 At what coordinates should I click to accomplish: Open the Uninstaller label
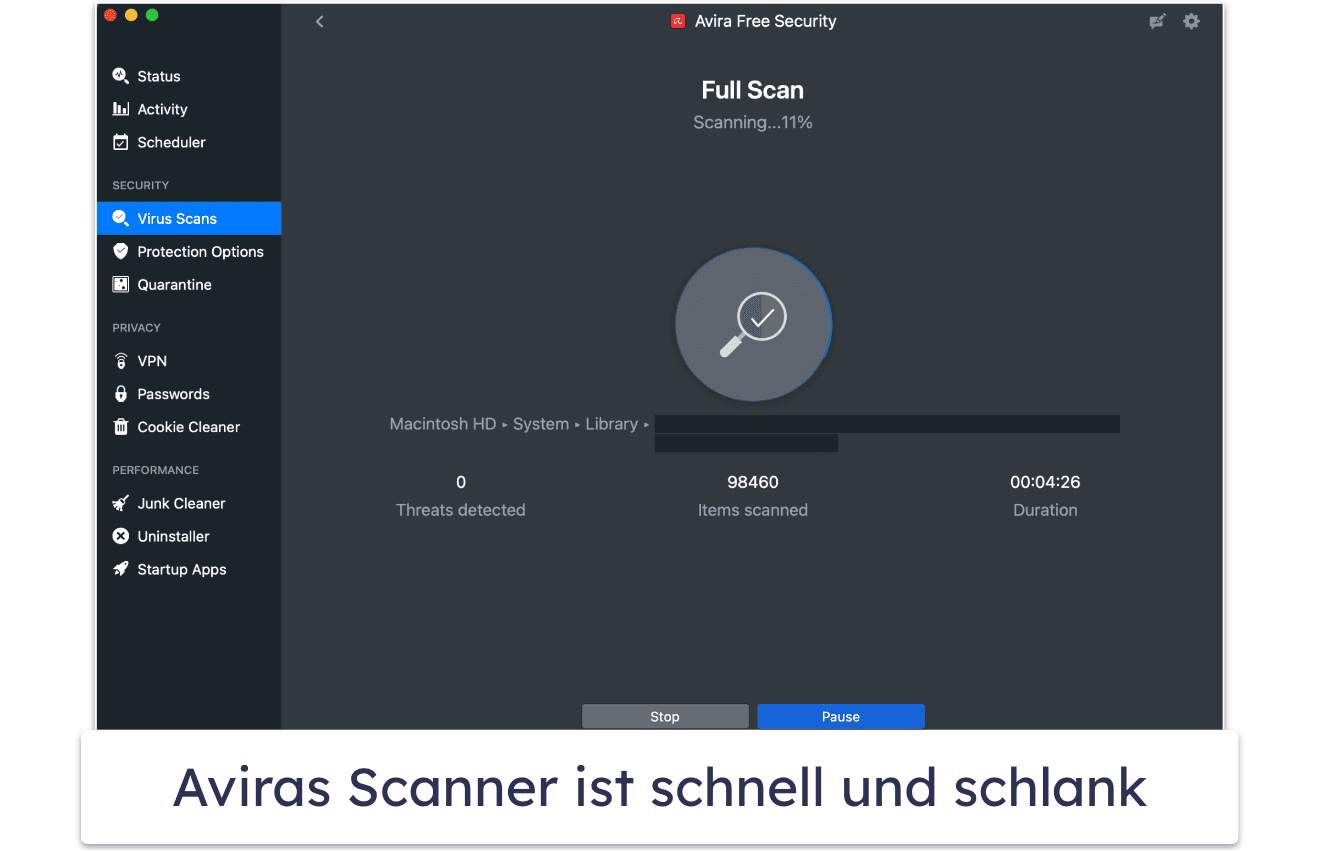(x=173, y=536)
